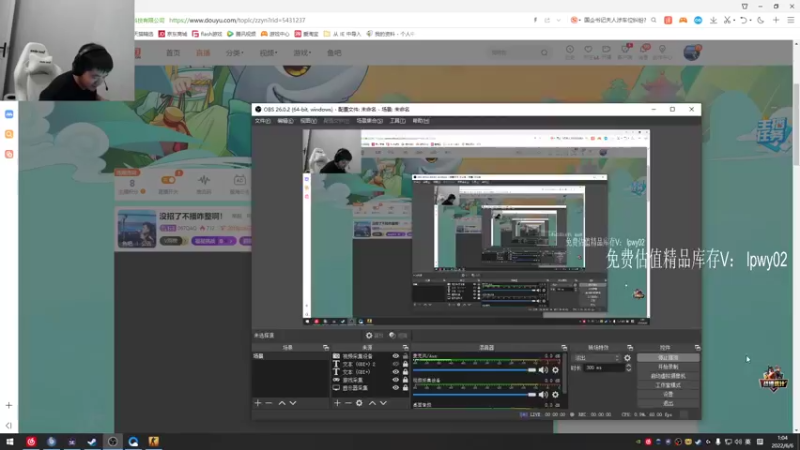Screen dimensions: 800x450
Task: Toggle visibility of text (GDI+) source
Action: click(395, 372)
